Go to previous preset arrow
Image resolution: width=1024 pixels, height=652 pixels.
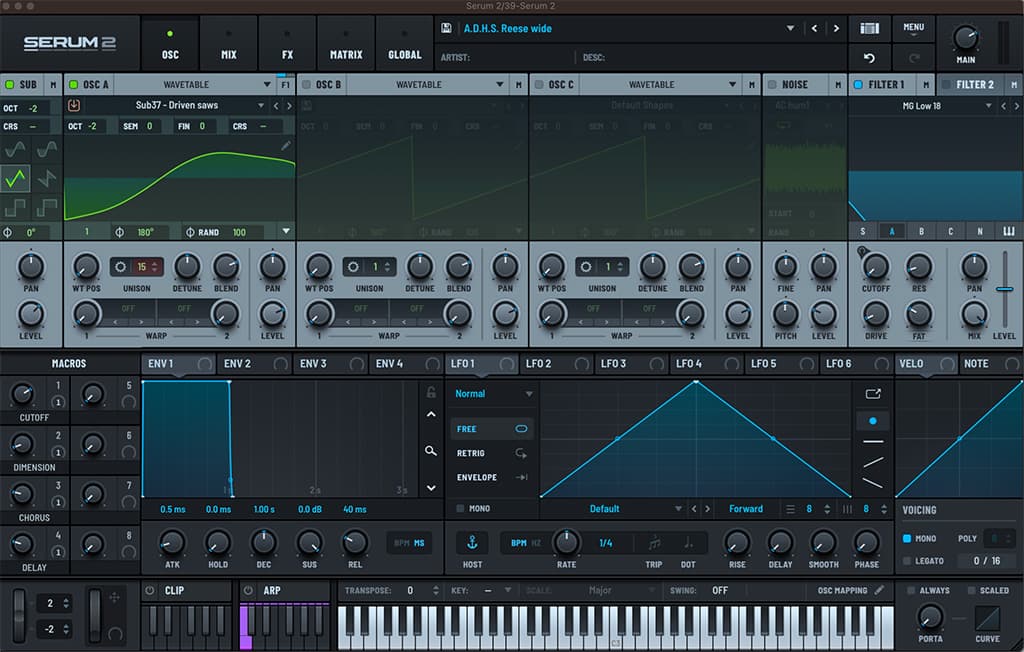coord(814,28)
